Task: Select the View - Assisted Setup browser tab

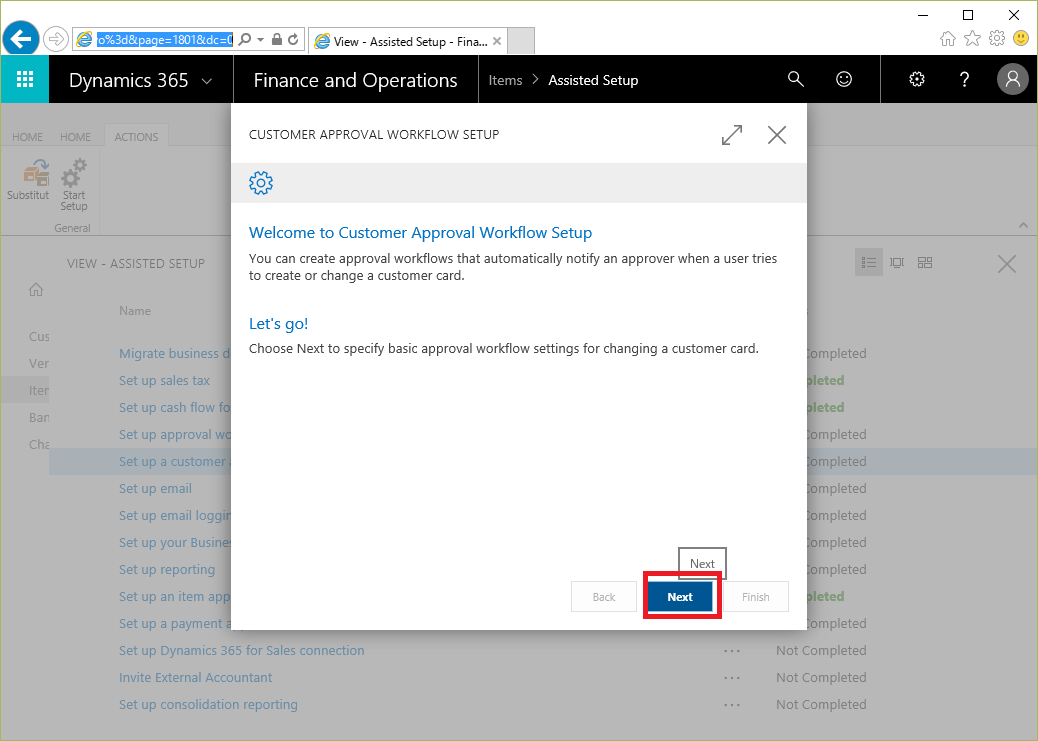Action: [408, 41]
